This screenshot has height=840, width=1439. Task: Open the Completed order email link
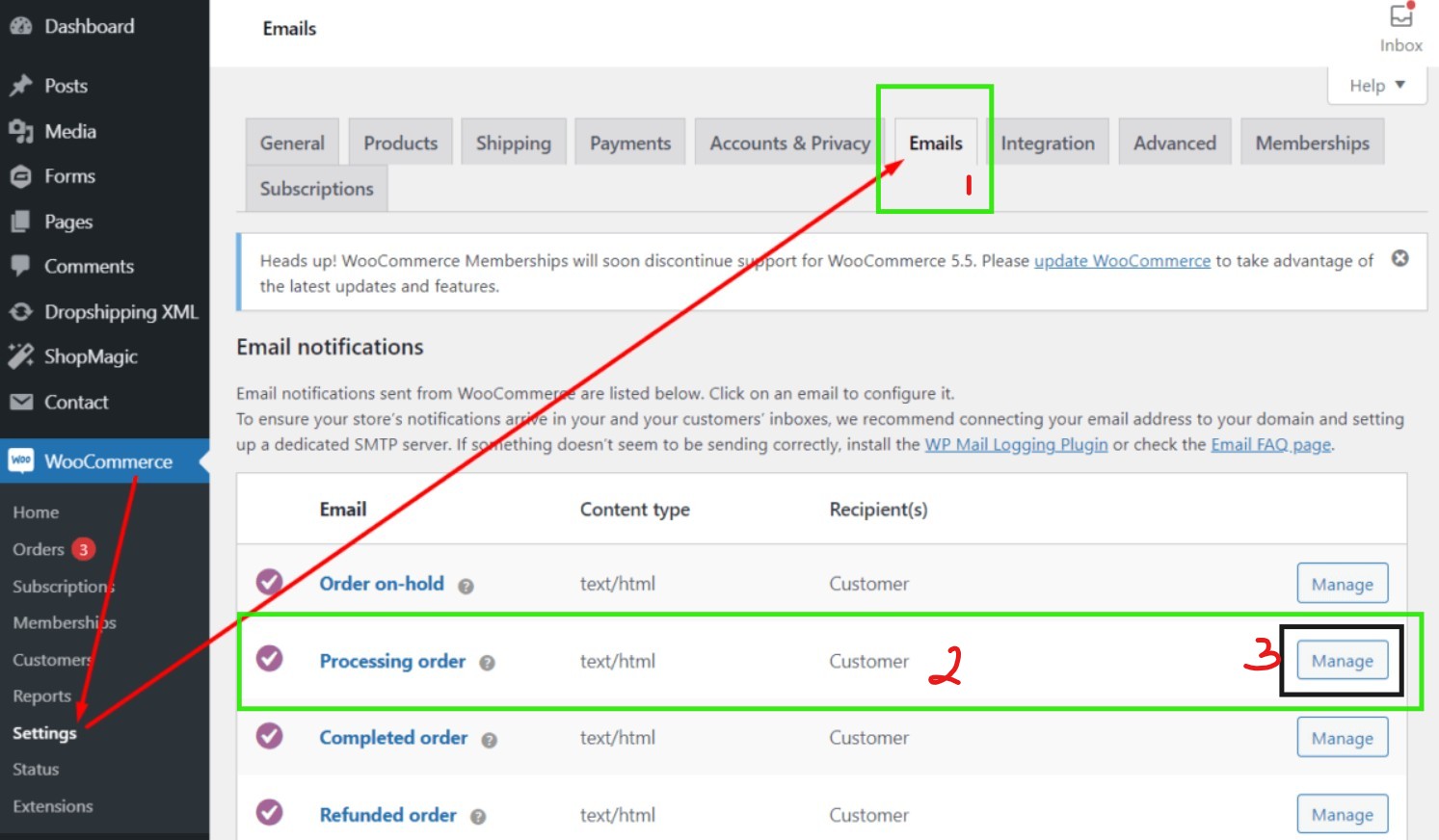(x=393, y=737)
